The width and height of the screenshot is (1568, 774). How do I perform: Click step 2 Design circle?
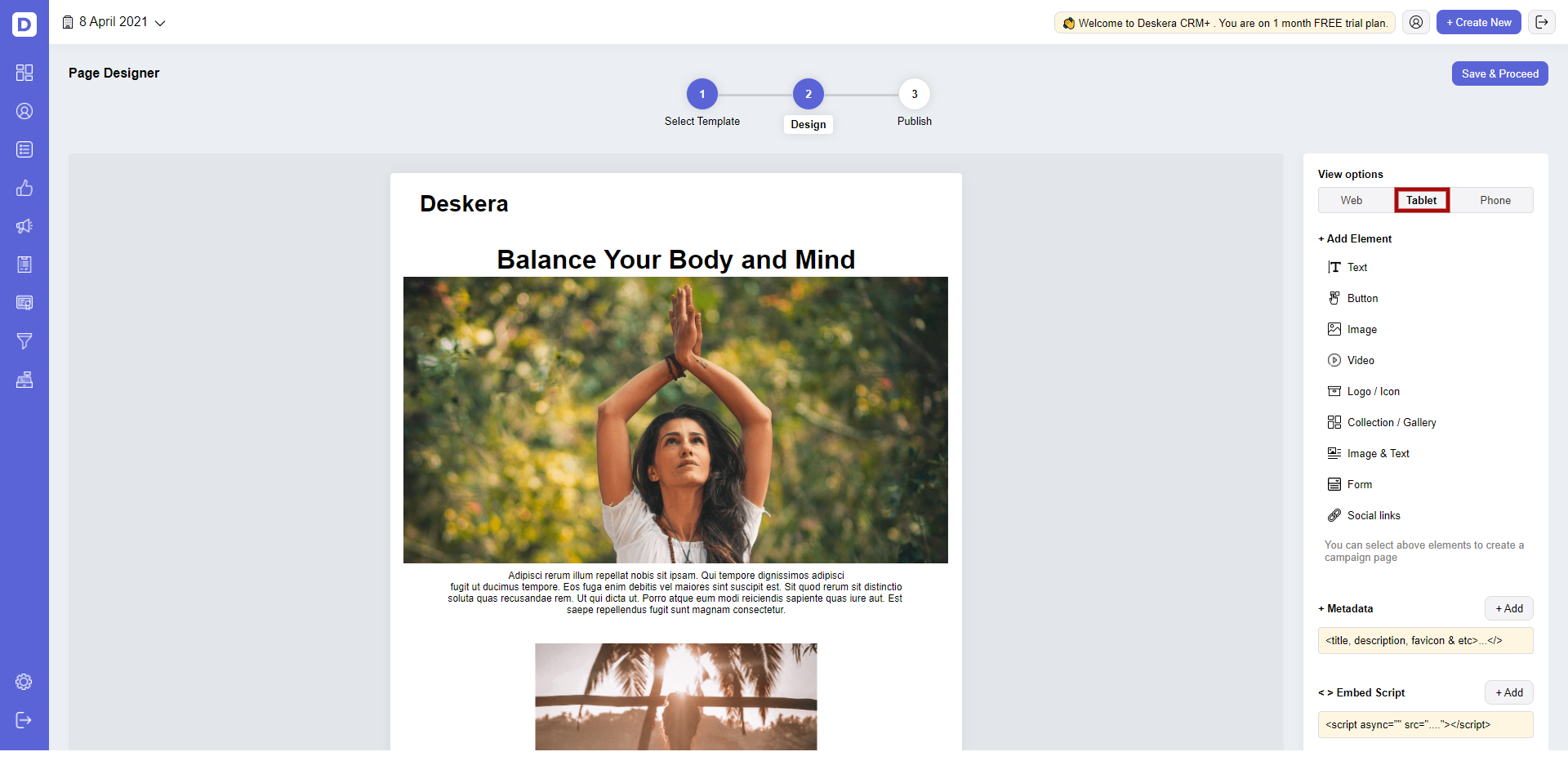coord(808,94)
